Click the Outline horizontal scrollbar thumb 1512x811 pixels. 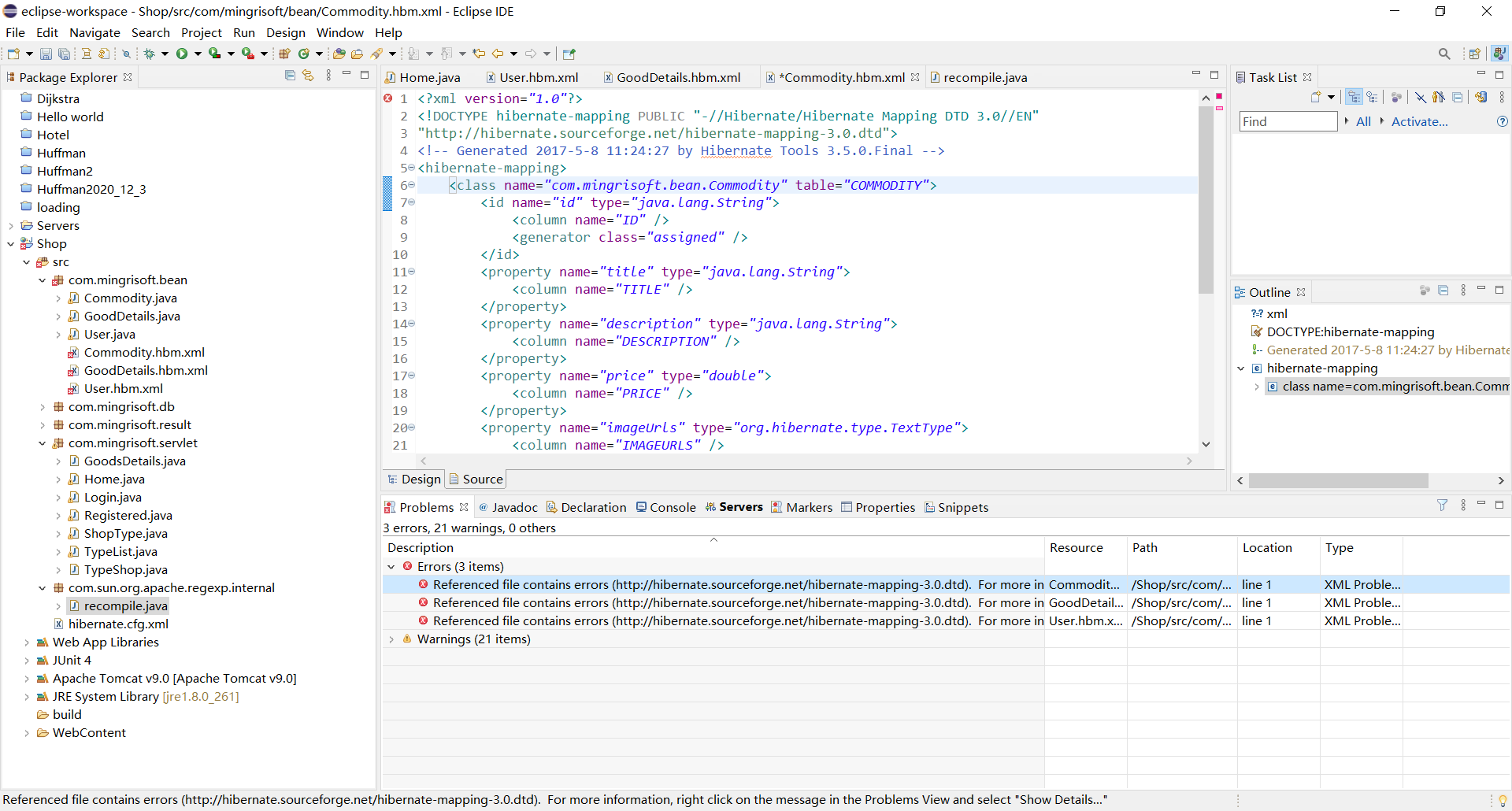point(1338,480)
